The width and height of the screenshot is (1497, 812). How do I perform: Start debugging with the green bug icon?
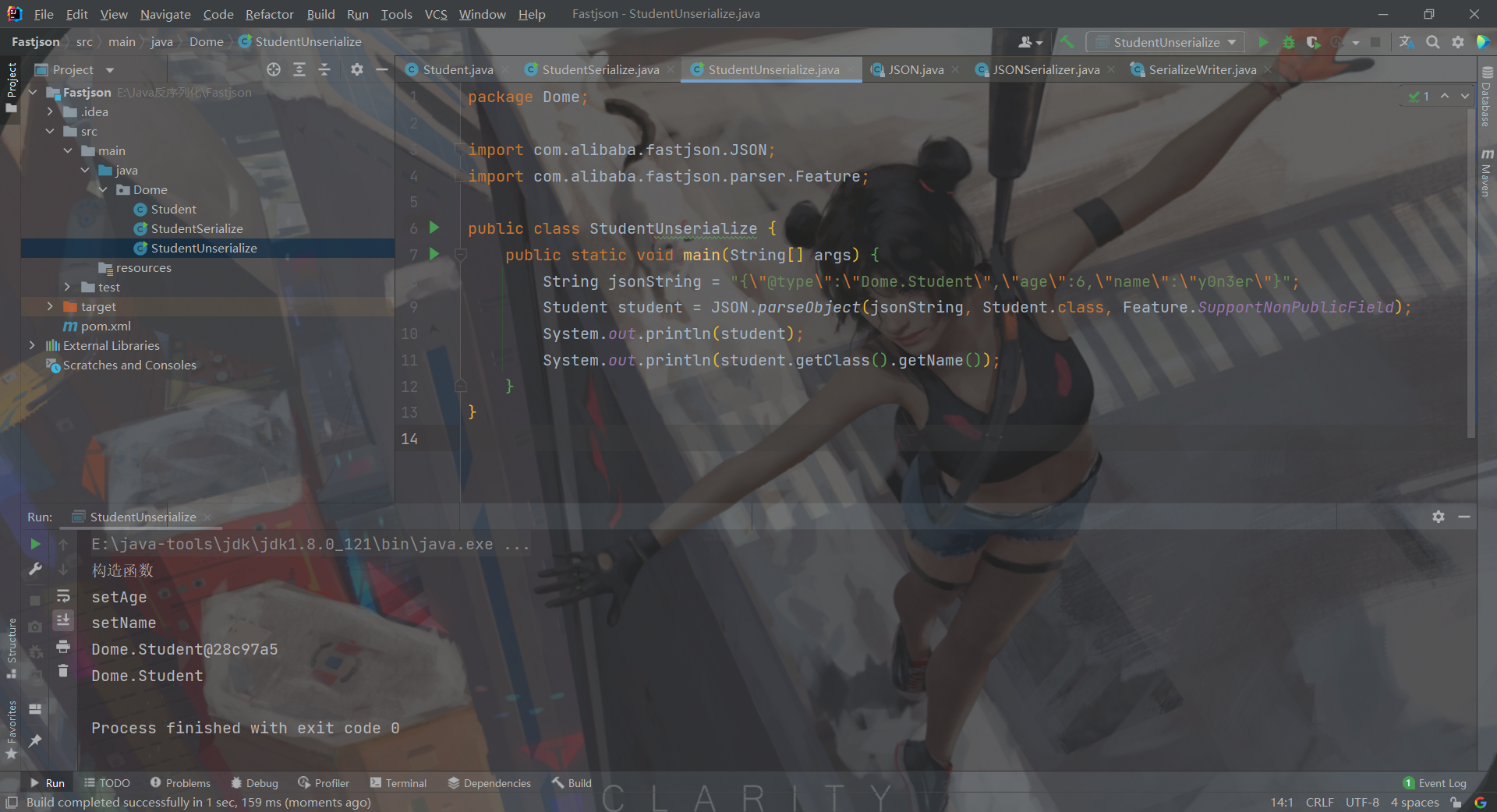coord(1289,42)
